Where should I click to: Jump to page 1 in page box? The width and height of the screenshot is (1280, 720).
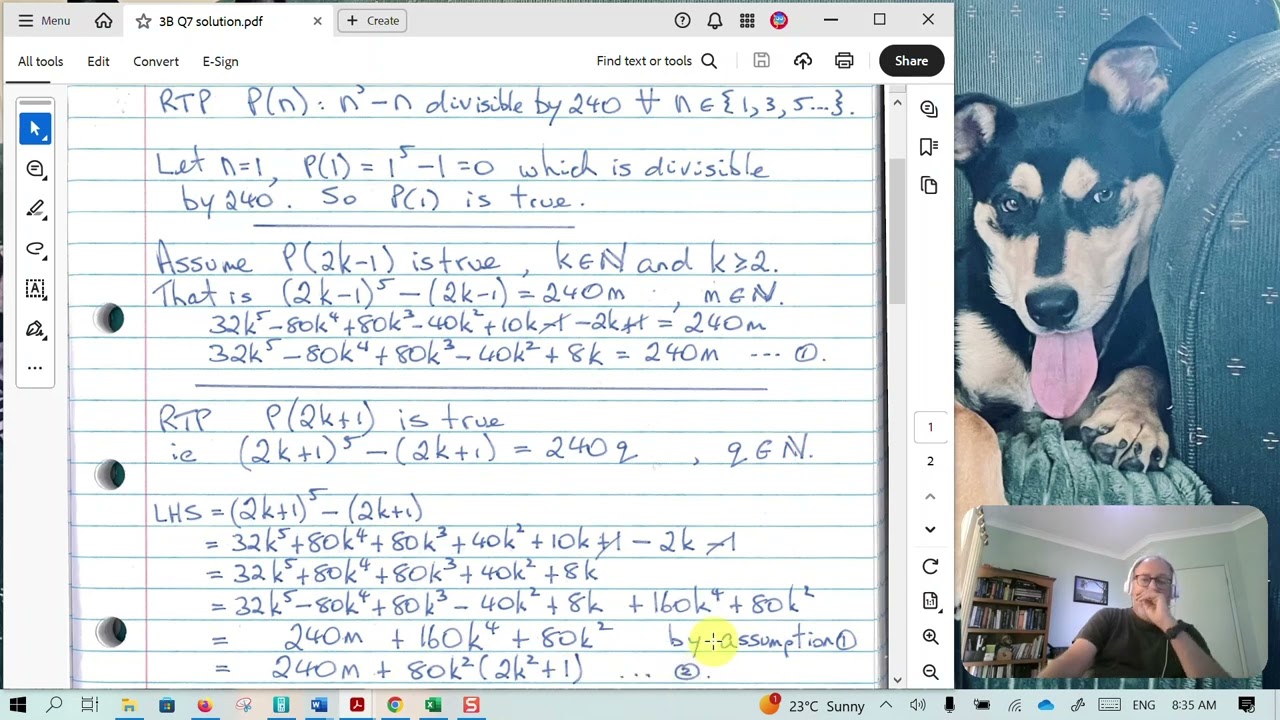click(x=930, y=427)
